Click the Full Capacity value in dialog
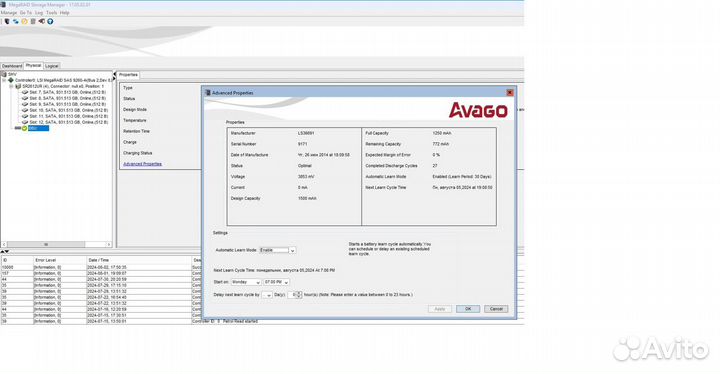The height and width of the screenshot is (374, 720). click(x=442, y=133)
